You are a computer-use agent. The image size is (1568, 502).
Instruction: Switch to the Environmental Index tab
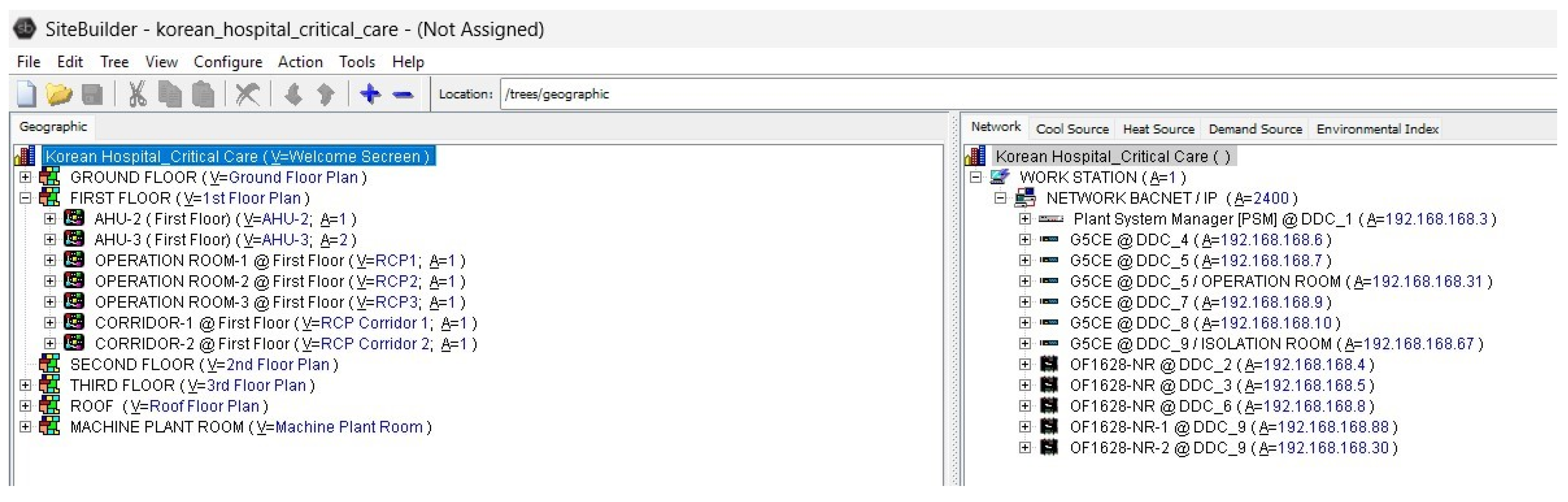[1377, 129]
